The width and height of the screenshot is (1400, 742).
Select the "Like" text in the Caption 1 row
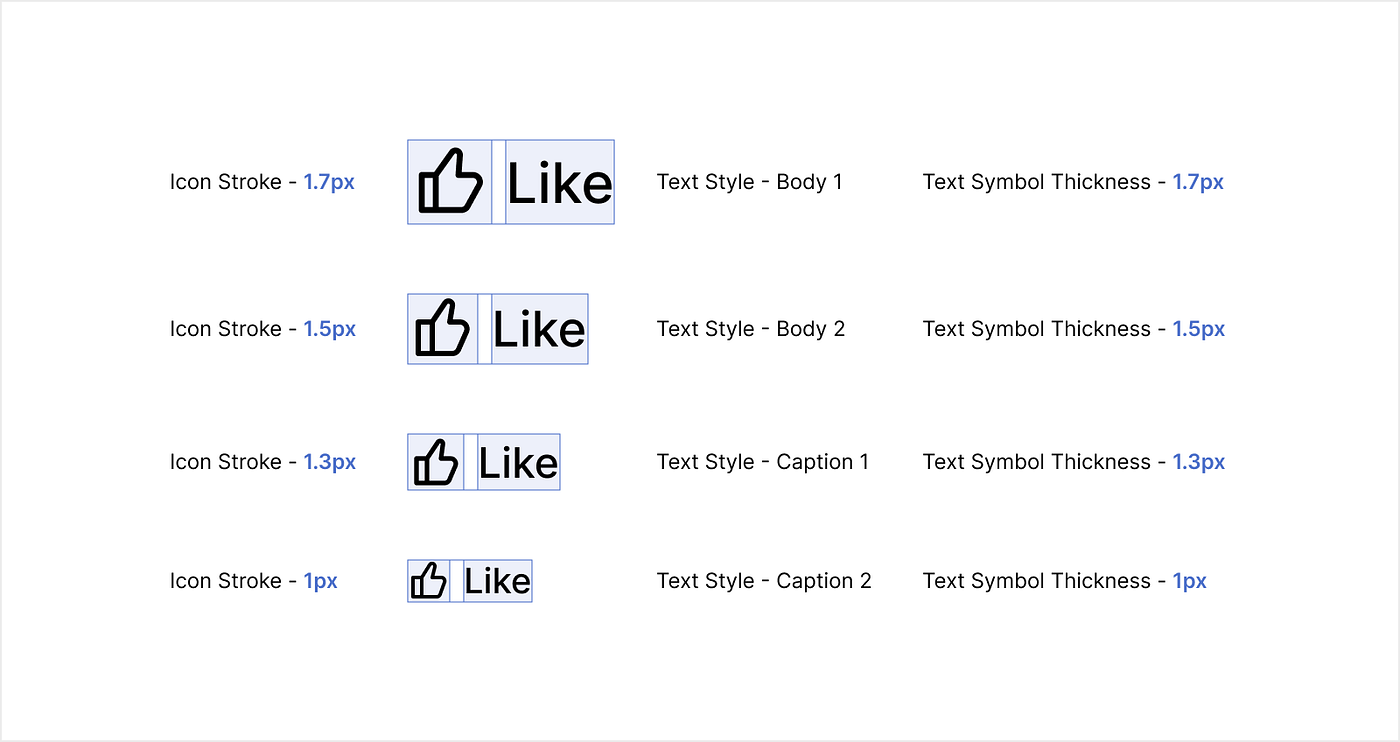point(518,463)
